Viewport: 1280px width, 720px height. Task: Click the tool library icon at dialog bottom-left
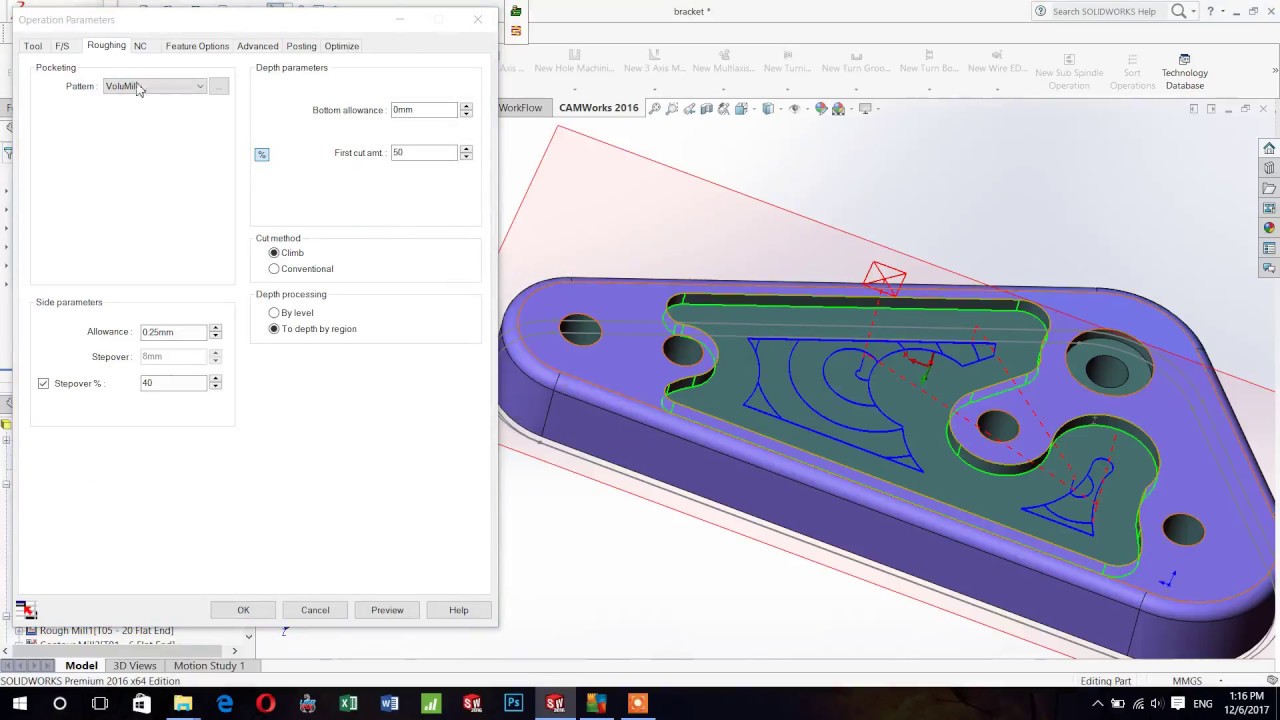pos(26,609)
